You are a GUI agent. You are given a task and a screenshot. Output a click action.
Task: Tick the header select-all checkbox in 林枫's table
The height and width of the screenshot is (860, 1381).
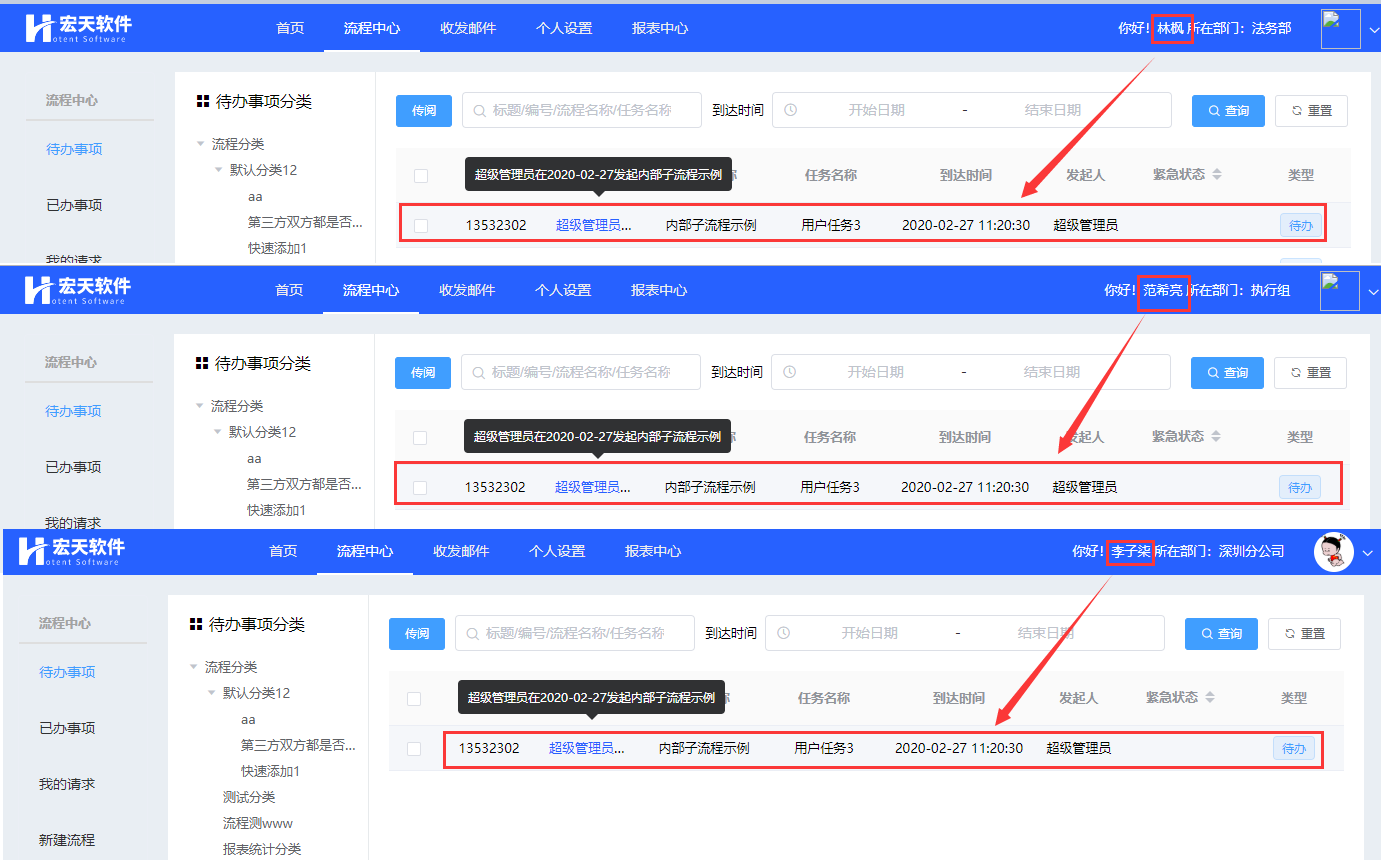click(x=421, y=176)
